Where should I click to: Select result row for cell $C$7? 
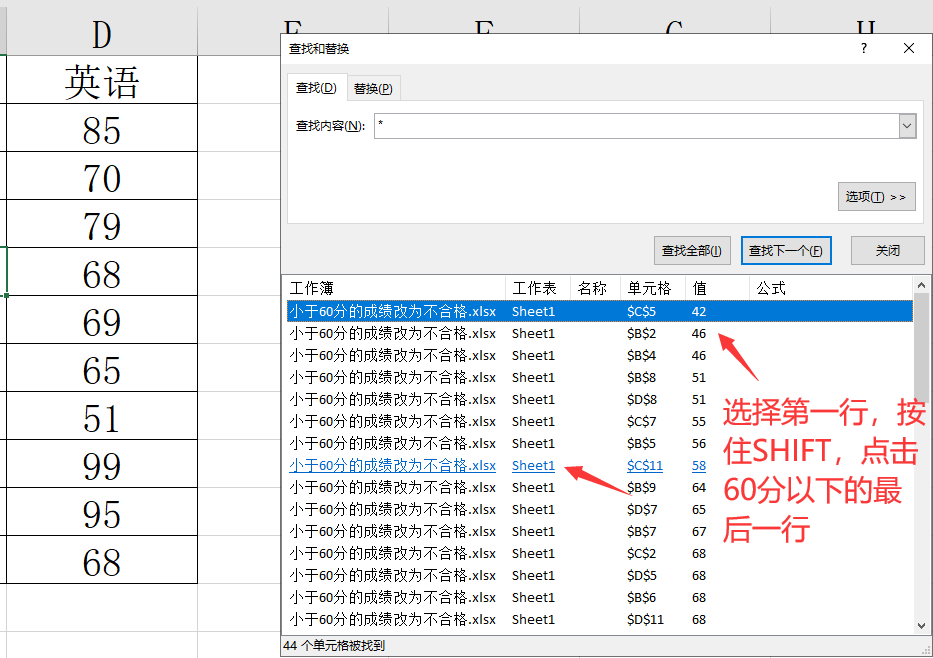(599, 421)
